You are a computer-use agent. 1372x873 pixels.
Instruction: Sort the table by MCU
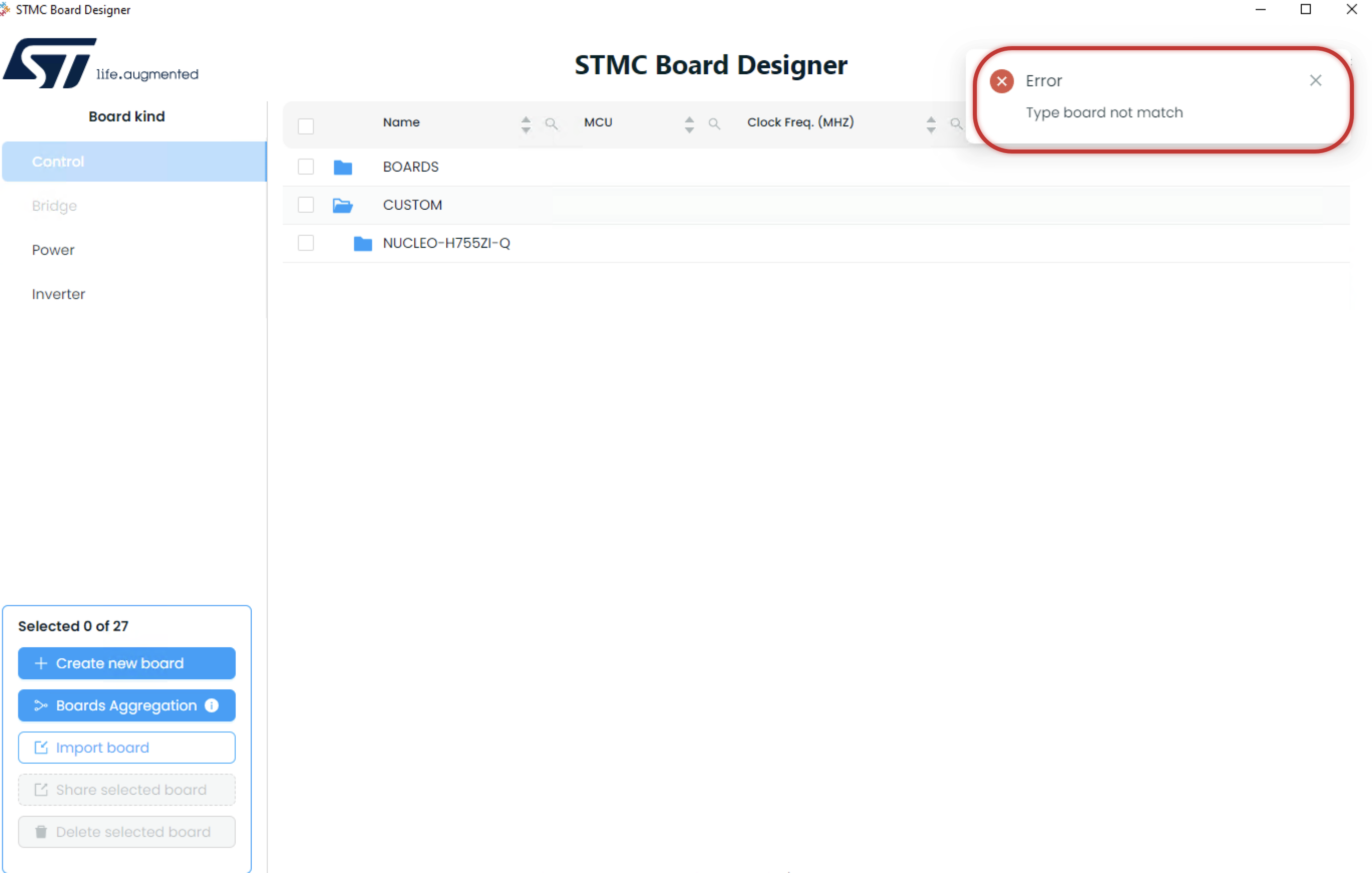click(x=689, y=123)
